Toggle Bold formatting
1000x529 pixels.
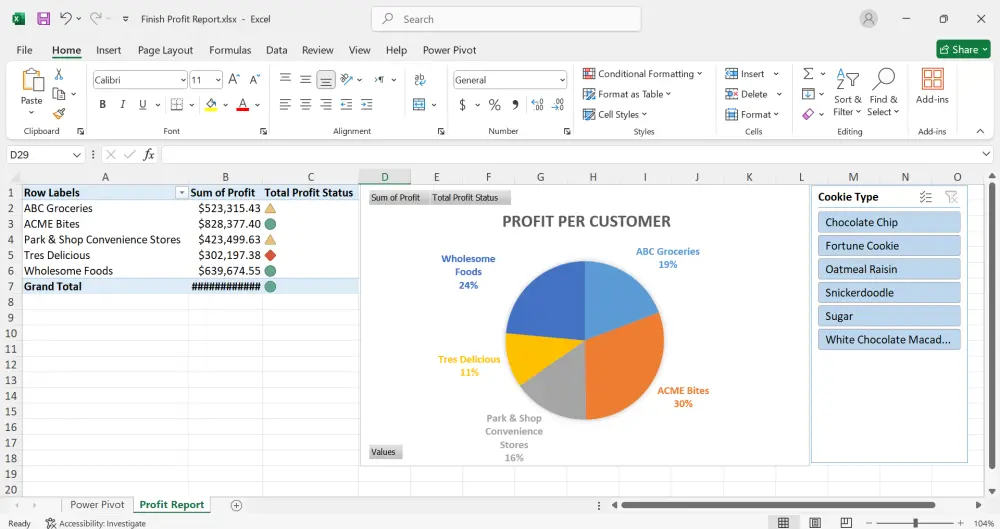click(102, 104)
